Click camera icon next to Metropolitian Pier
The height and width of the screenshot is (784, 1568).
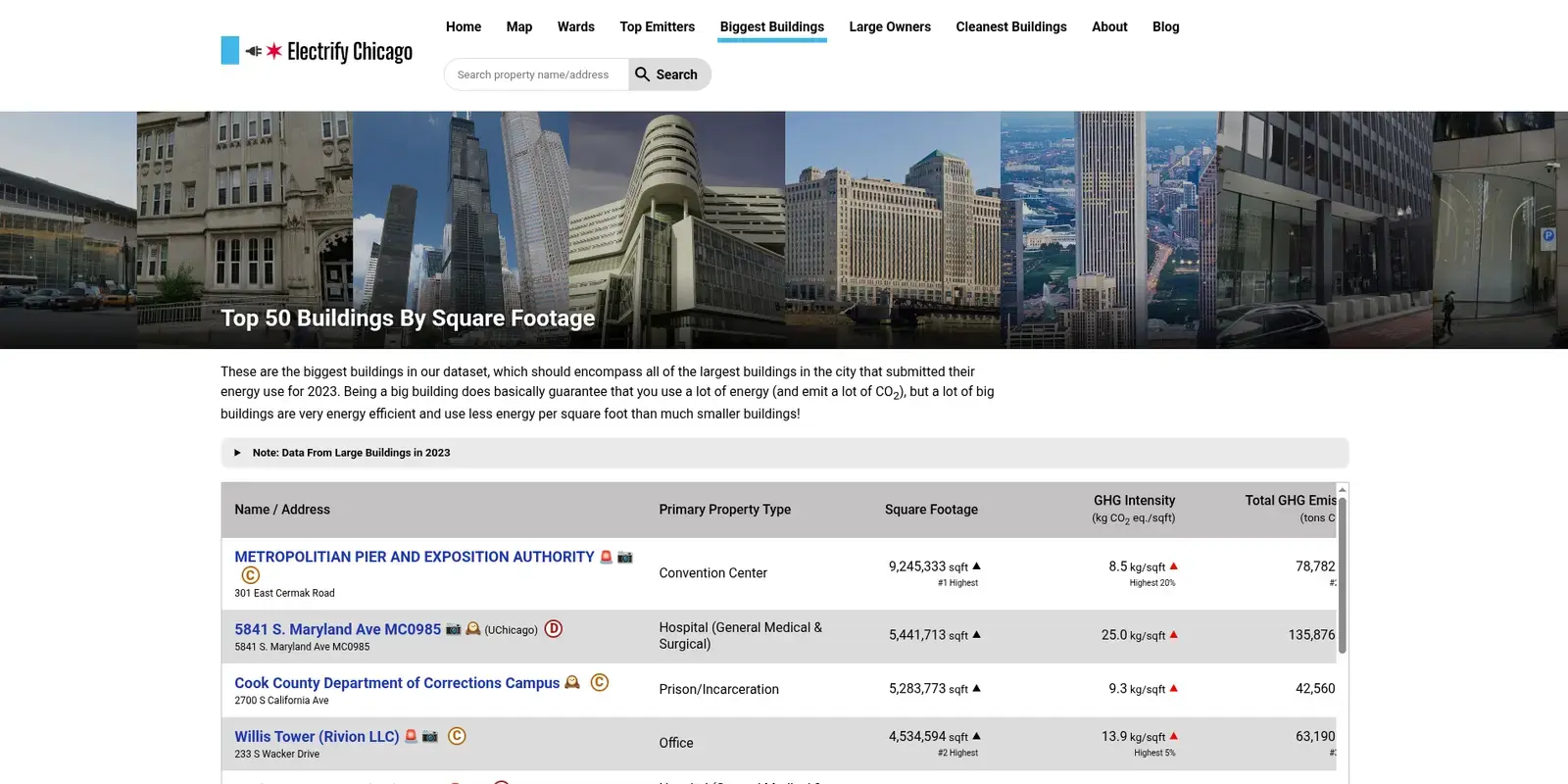point(625,557)
